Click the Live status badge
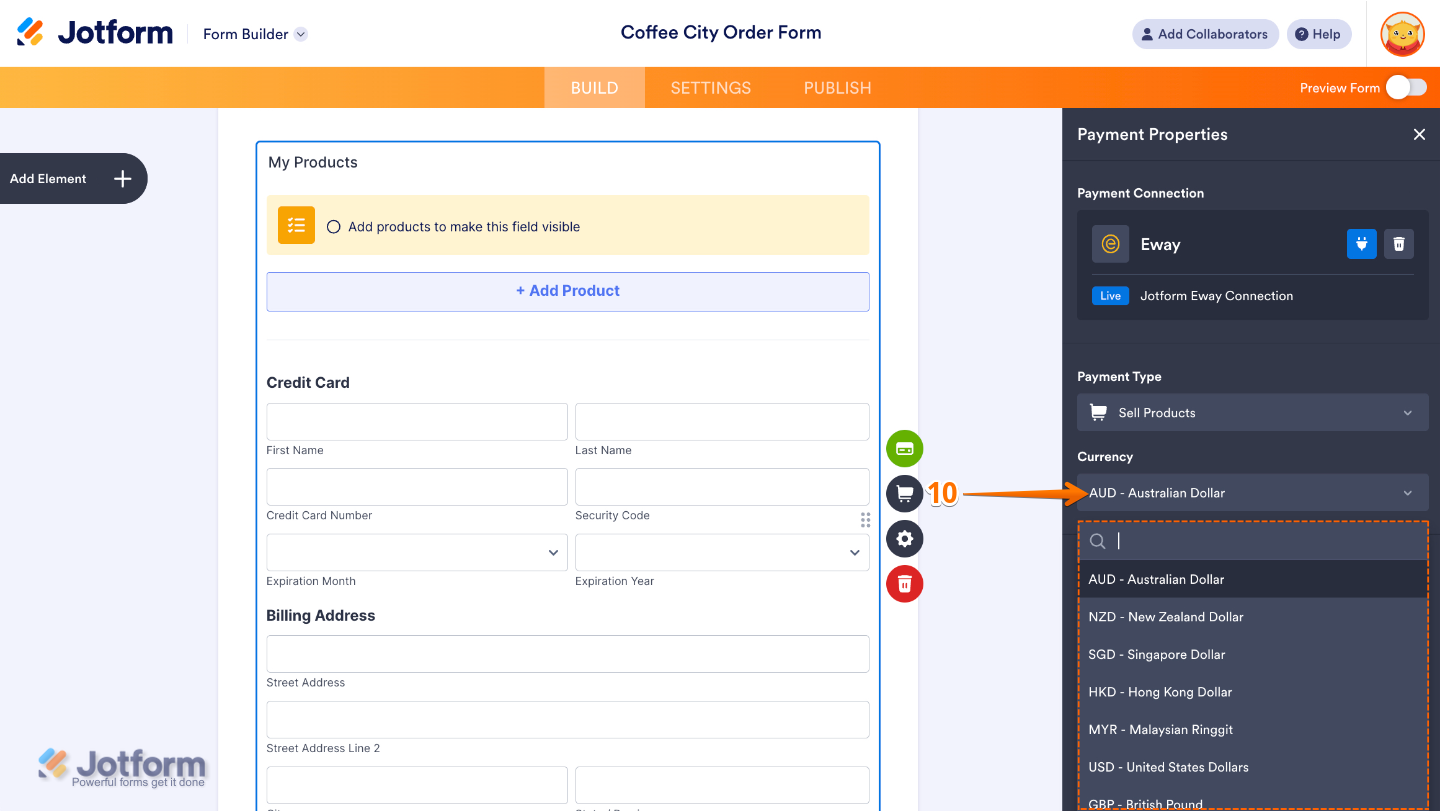Image resolution: width=1440 pixels, height=811 pixels. (x=1110, y=296)
